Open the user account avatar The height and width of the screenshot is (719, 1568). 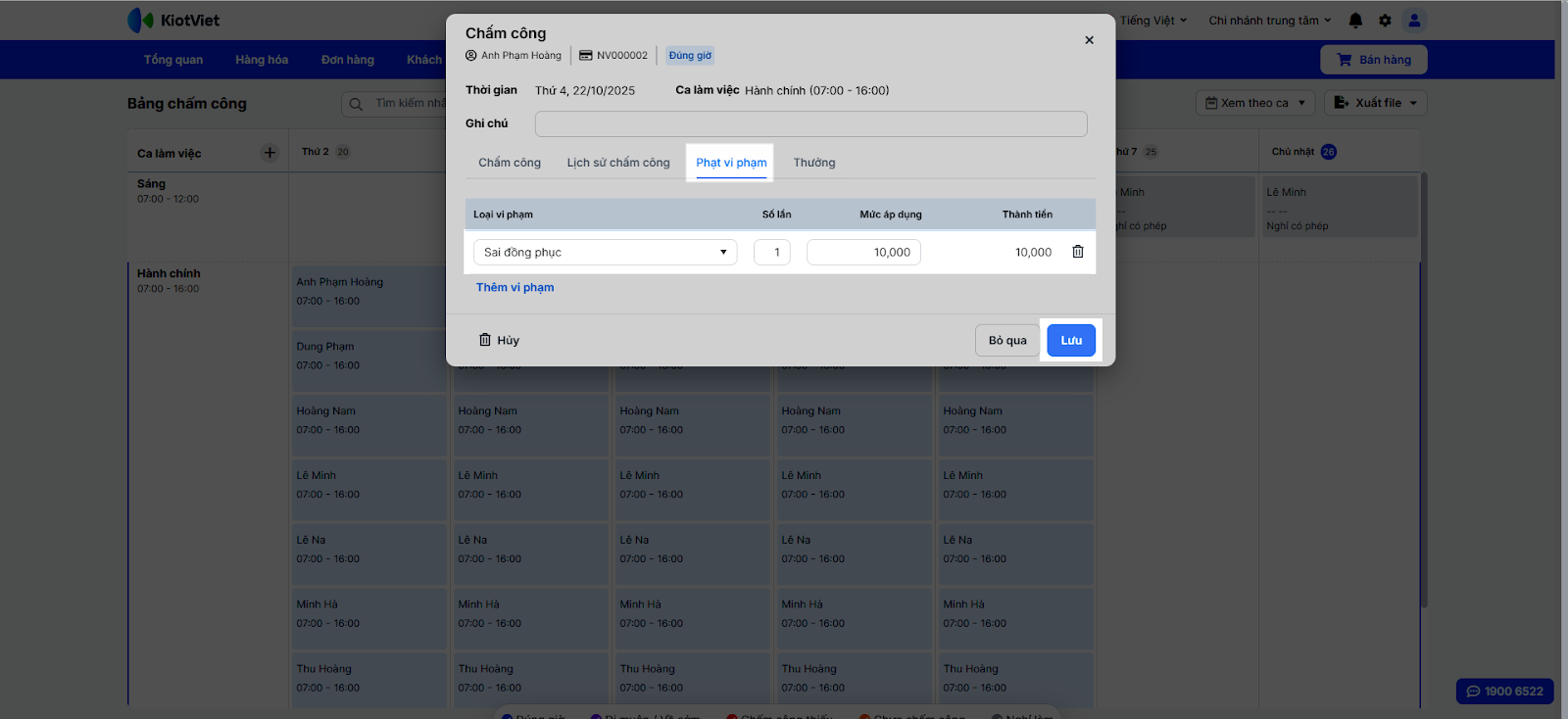click(x=1414, y=21)
